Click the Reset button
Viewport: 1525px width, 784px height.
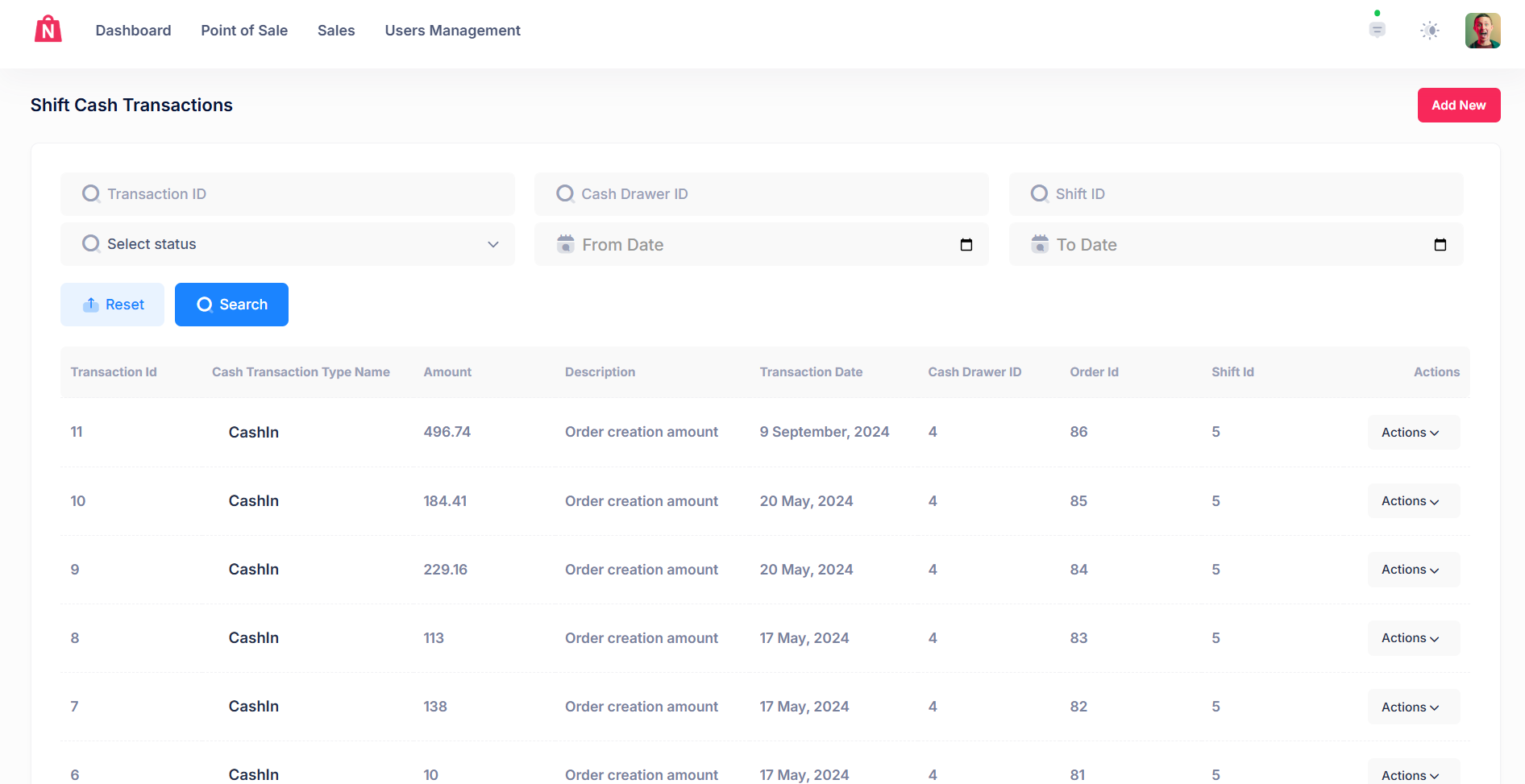[112, 305]
